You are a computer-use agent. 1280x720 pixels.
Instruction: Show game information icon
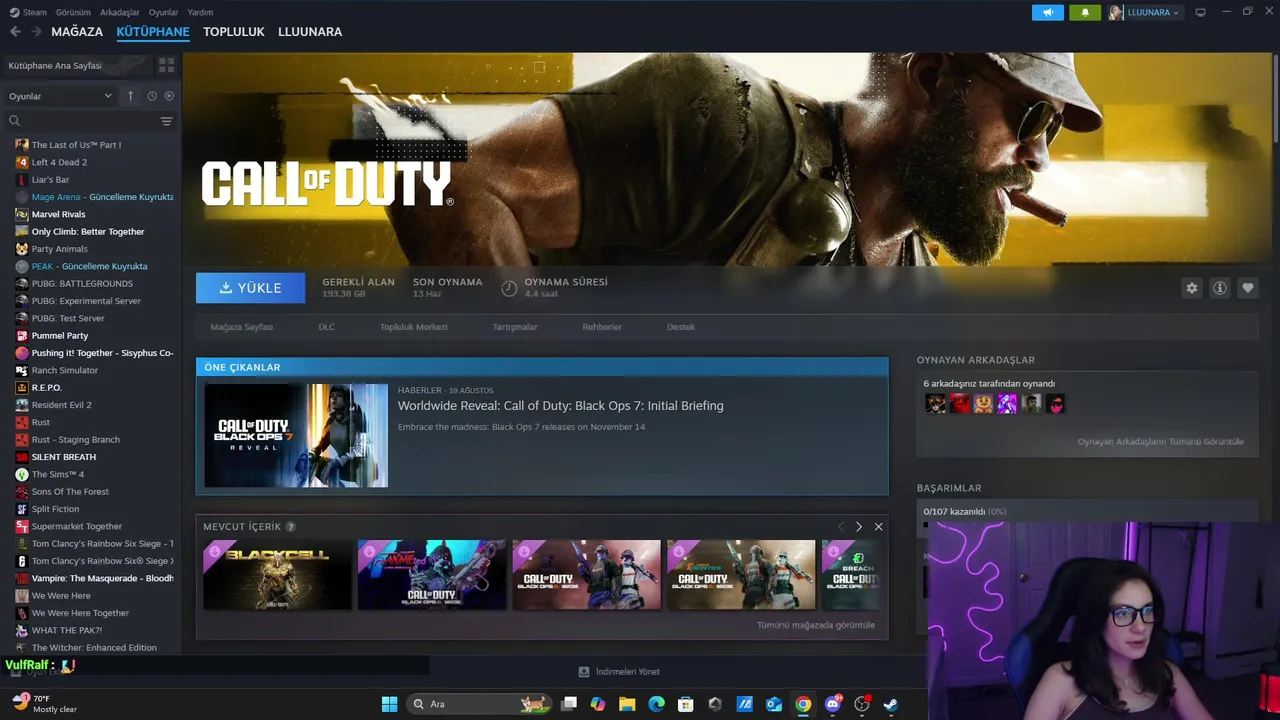pos(1219,288)
